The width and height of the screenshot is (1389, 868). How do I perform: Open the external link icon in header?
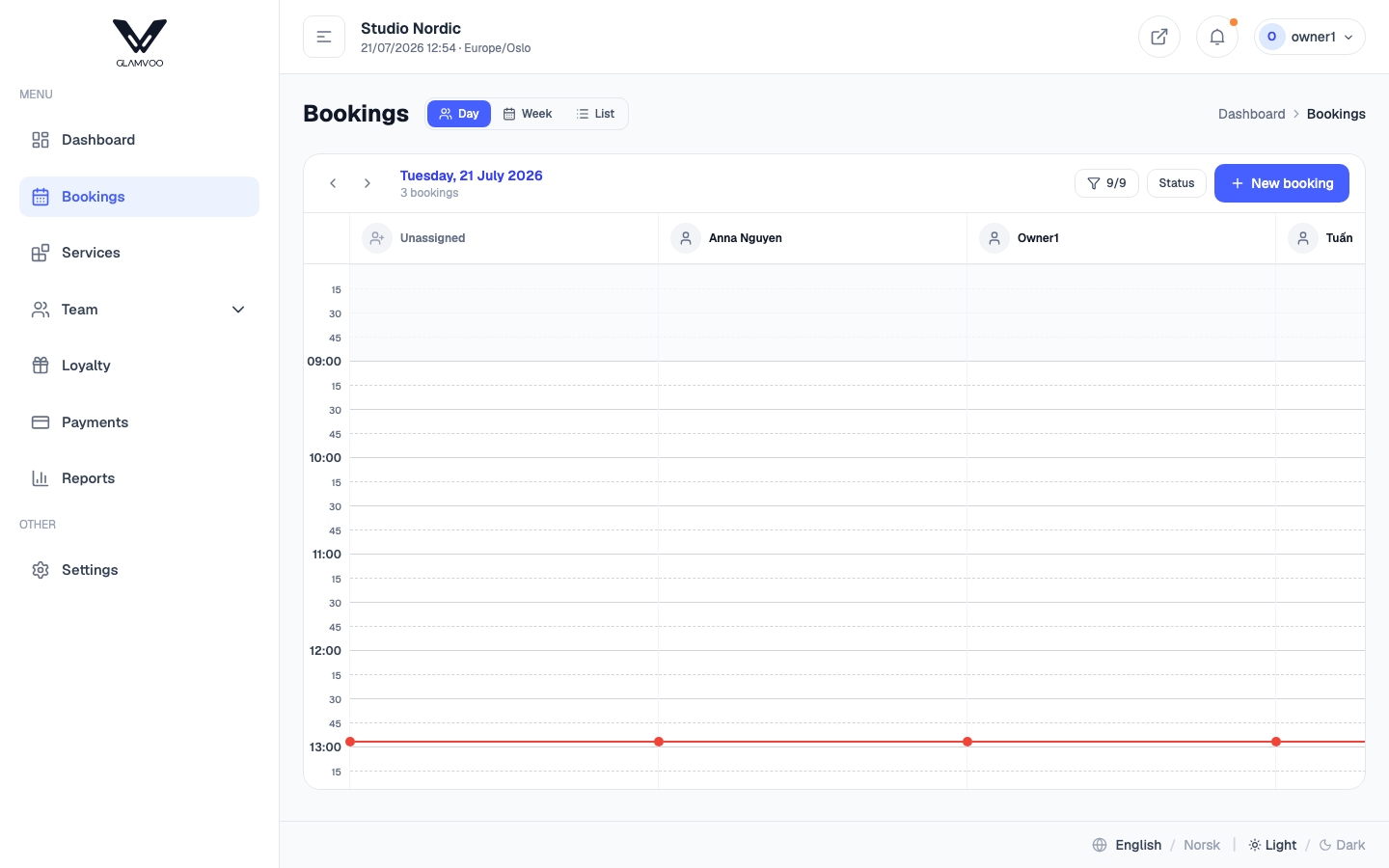(x=1159, y=37)
